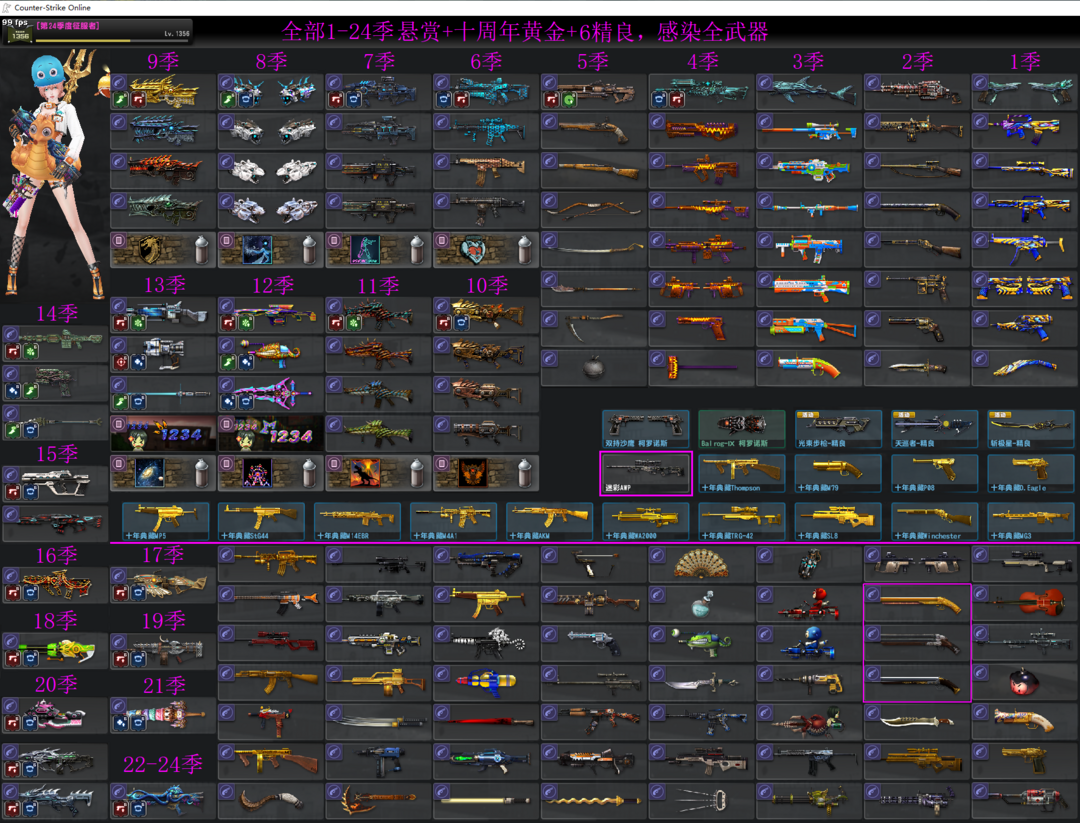Select the purple-handled golden hammer weapon
This screenshot has height=823, width=1080.
701,368
